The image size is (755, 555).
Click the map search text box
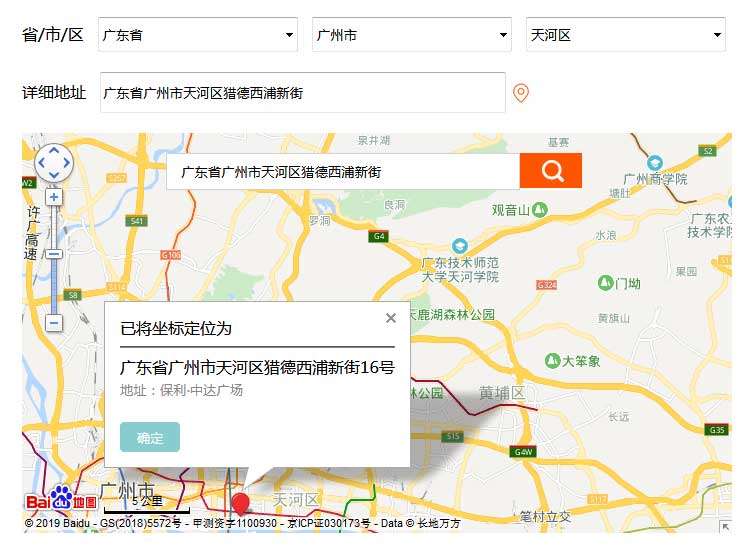coord(343,172)
